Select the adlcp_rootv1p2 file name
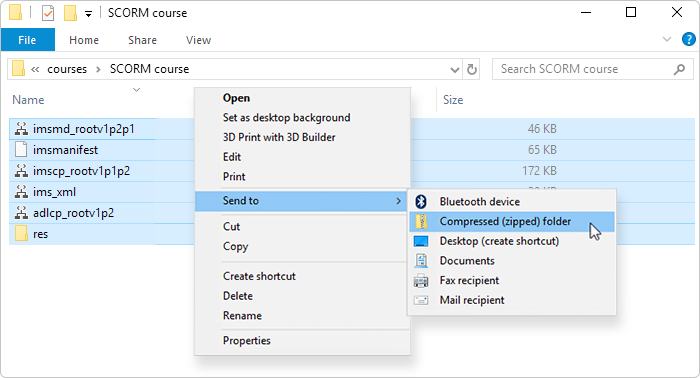The height and width of the screenshot is (378, 700). 73,213
